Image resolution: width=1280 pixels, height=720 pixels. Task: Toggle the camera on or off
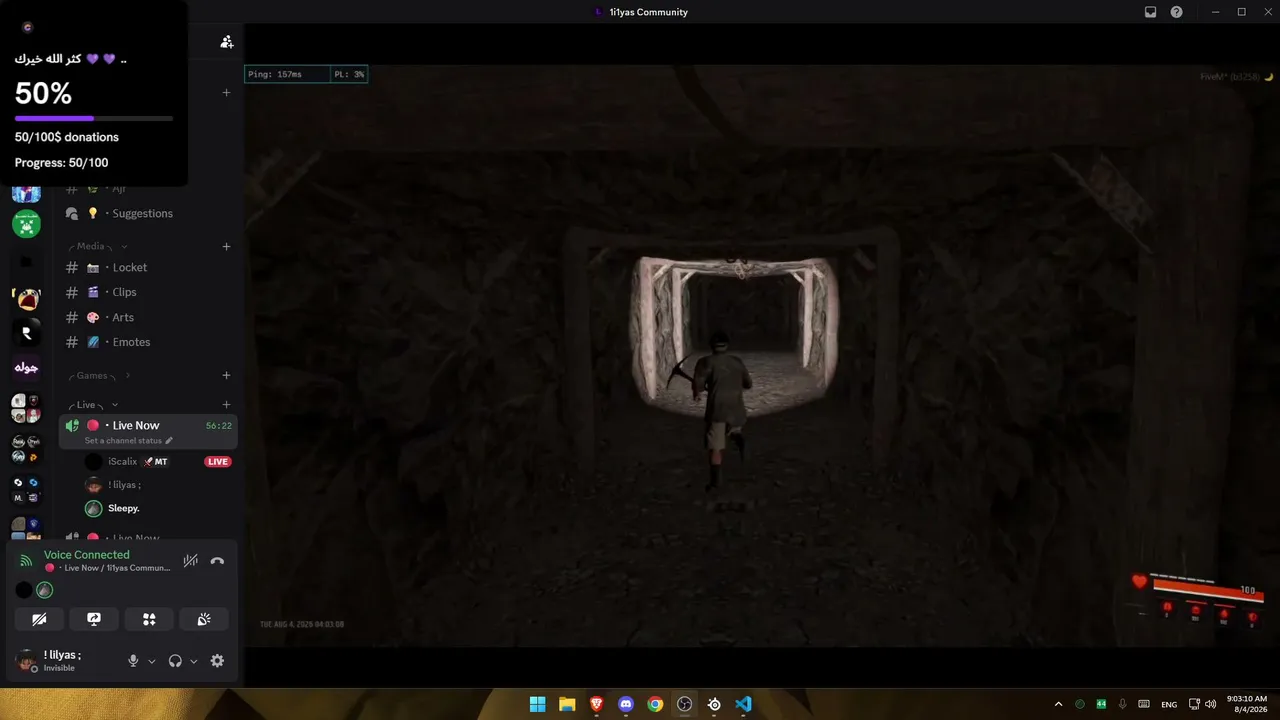click(x=39, y=619)
